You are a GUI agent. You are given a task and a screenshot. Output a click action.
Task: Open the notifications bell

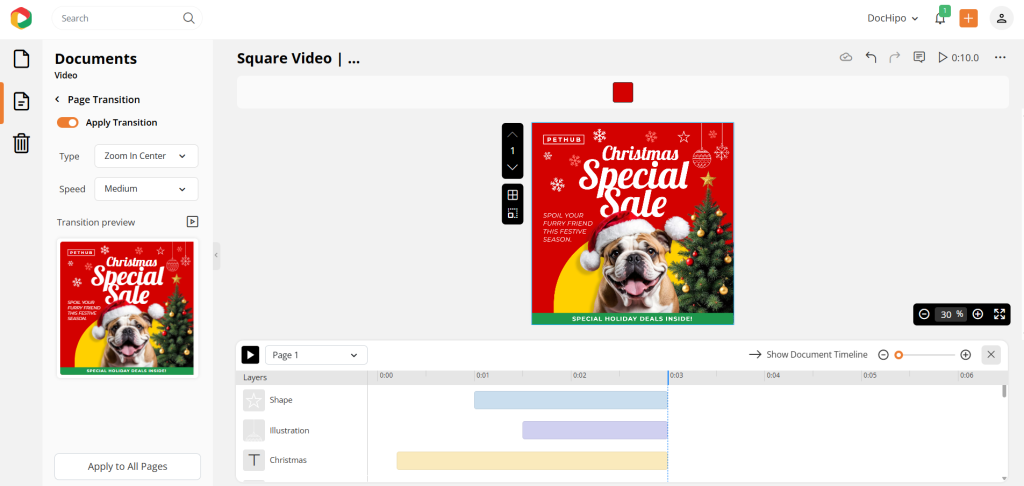tap(940, 18)
